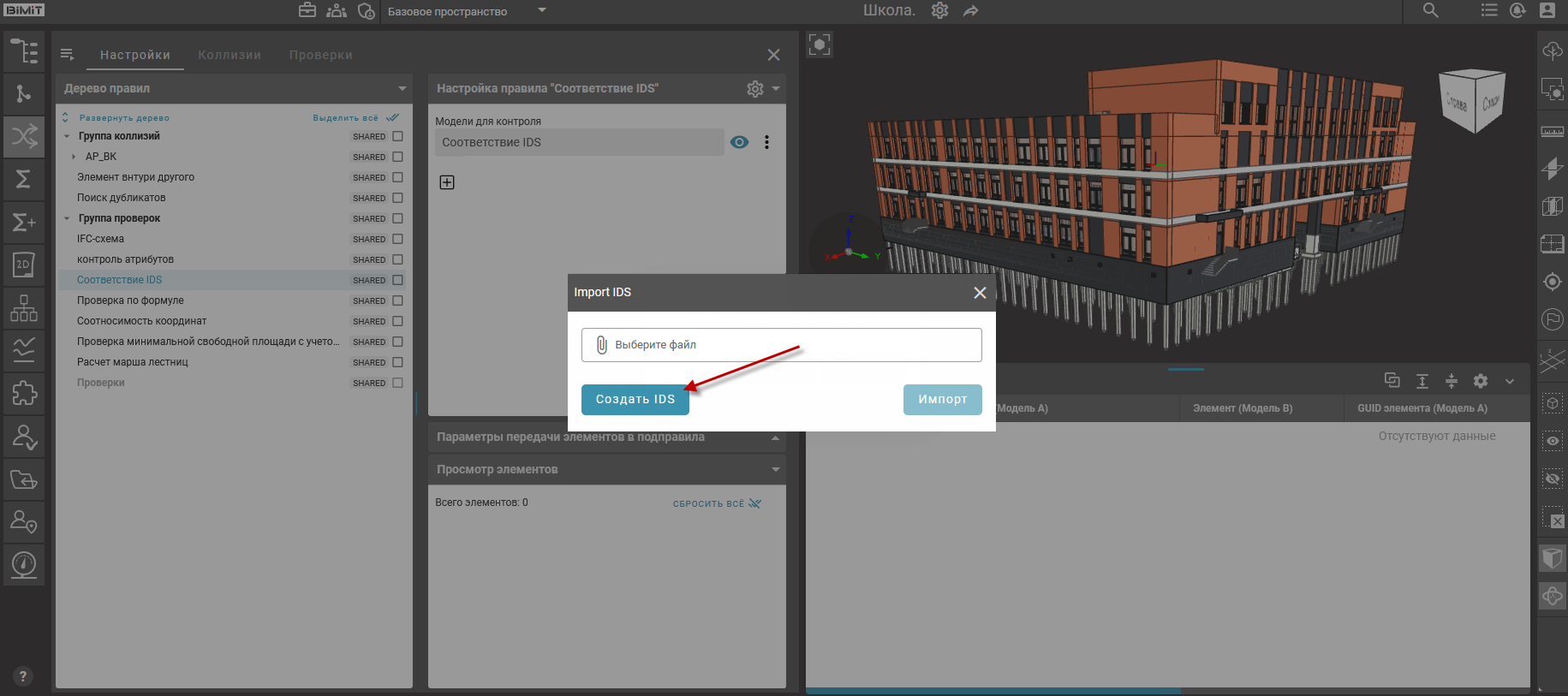
Task: Check the Элемент внутри другого checkbox
Action: click(x=397, y=177)
